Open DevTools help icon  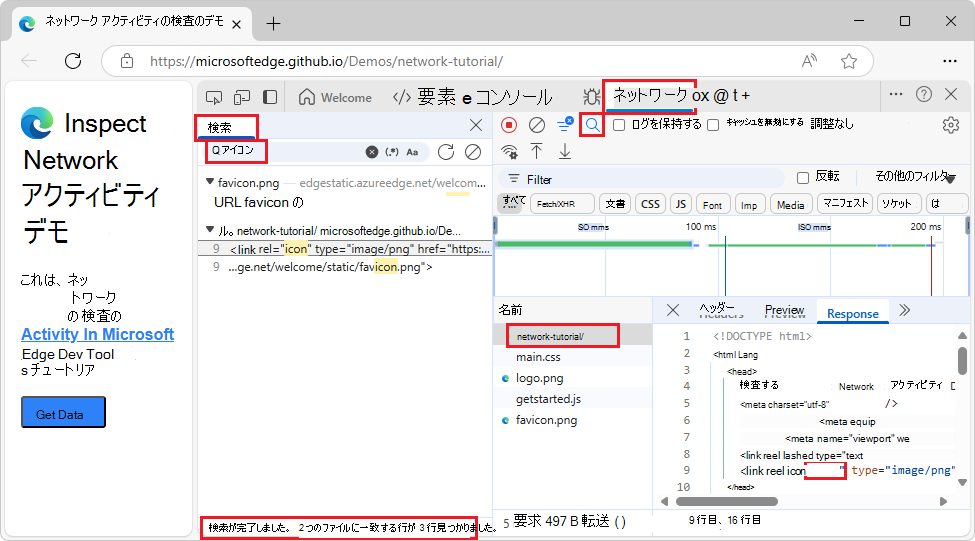[x=924, y=95]
